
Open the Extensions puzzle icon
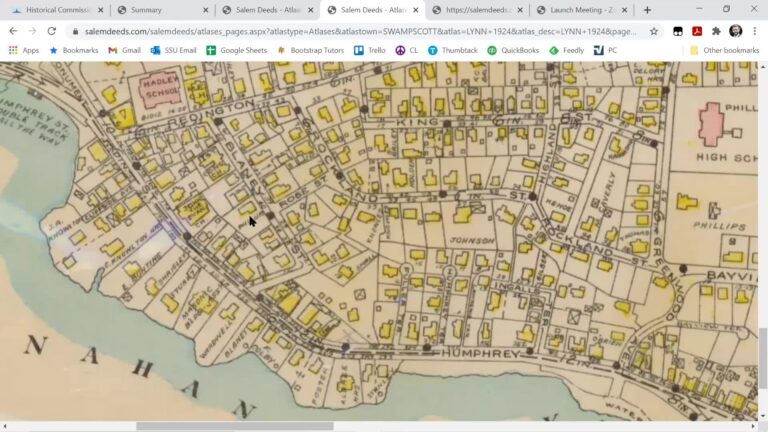click(x=716, y=31)
